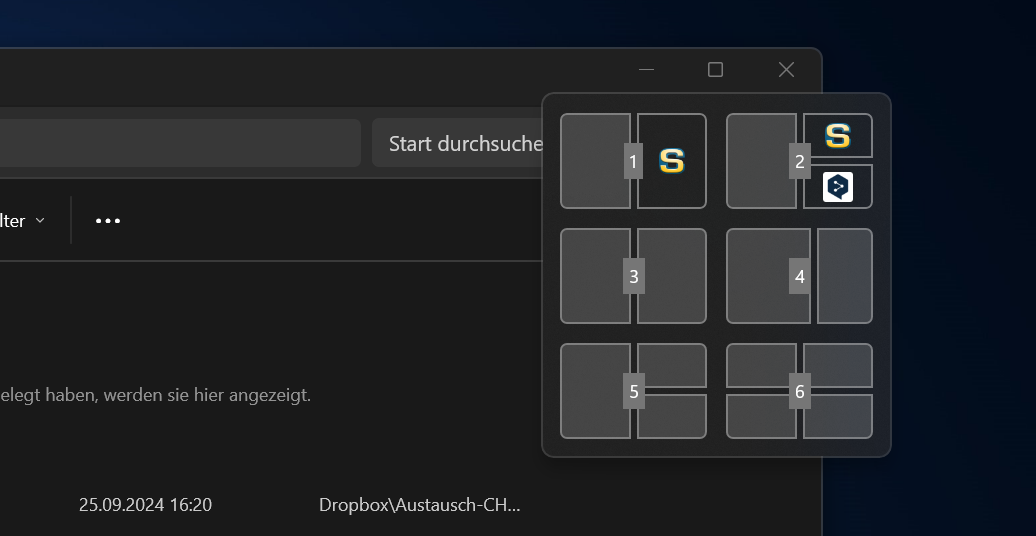
Task: Open the three-dots more options menu
Action: (x=108, y=220)
